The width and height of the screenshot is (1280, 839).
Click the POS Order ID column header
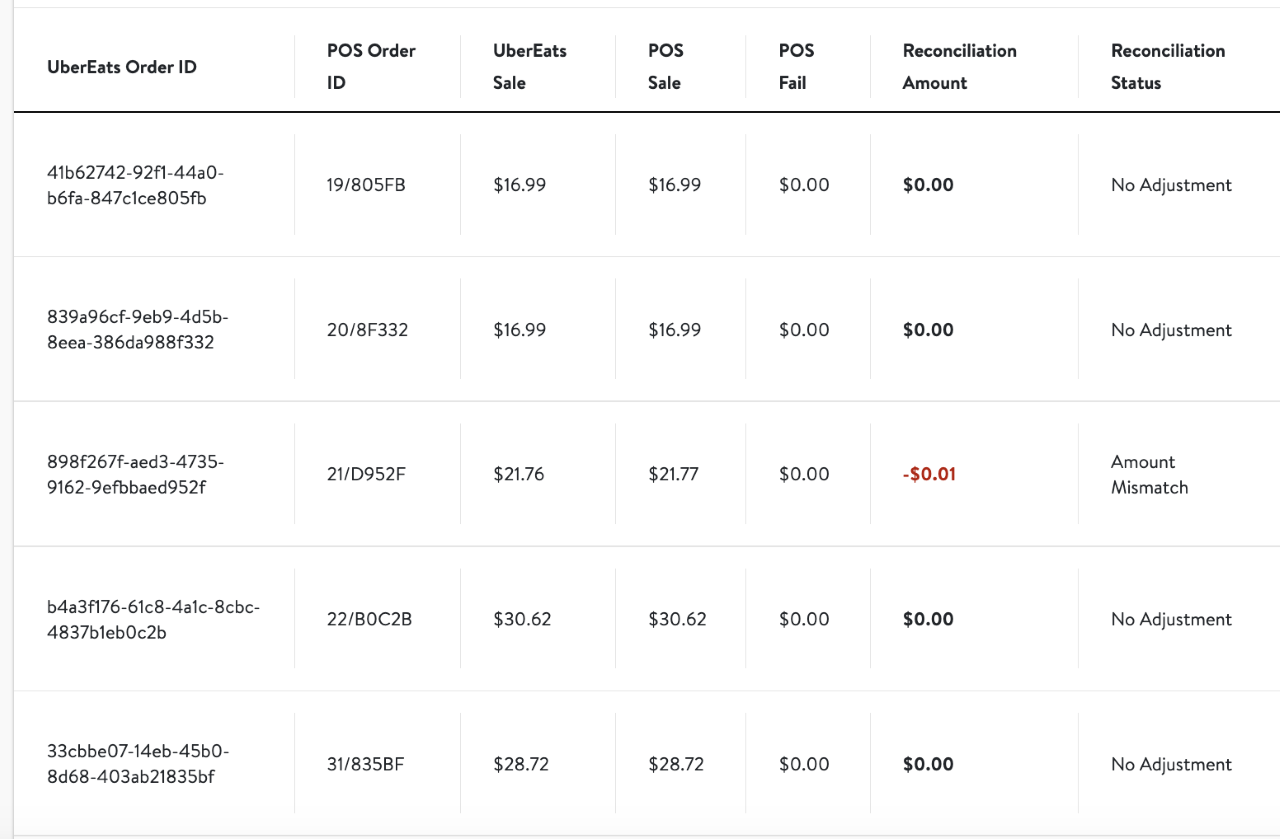(x=371, y=67)
